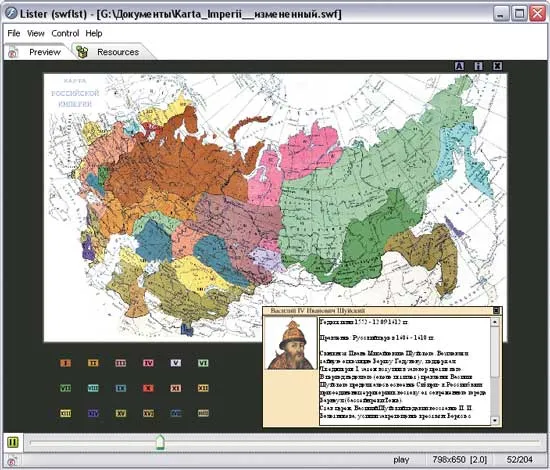This screenshot has width=550, height=470.
Task: Open the File menu
Action: (x=14, y=33)
